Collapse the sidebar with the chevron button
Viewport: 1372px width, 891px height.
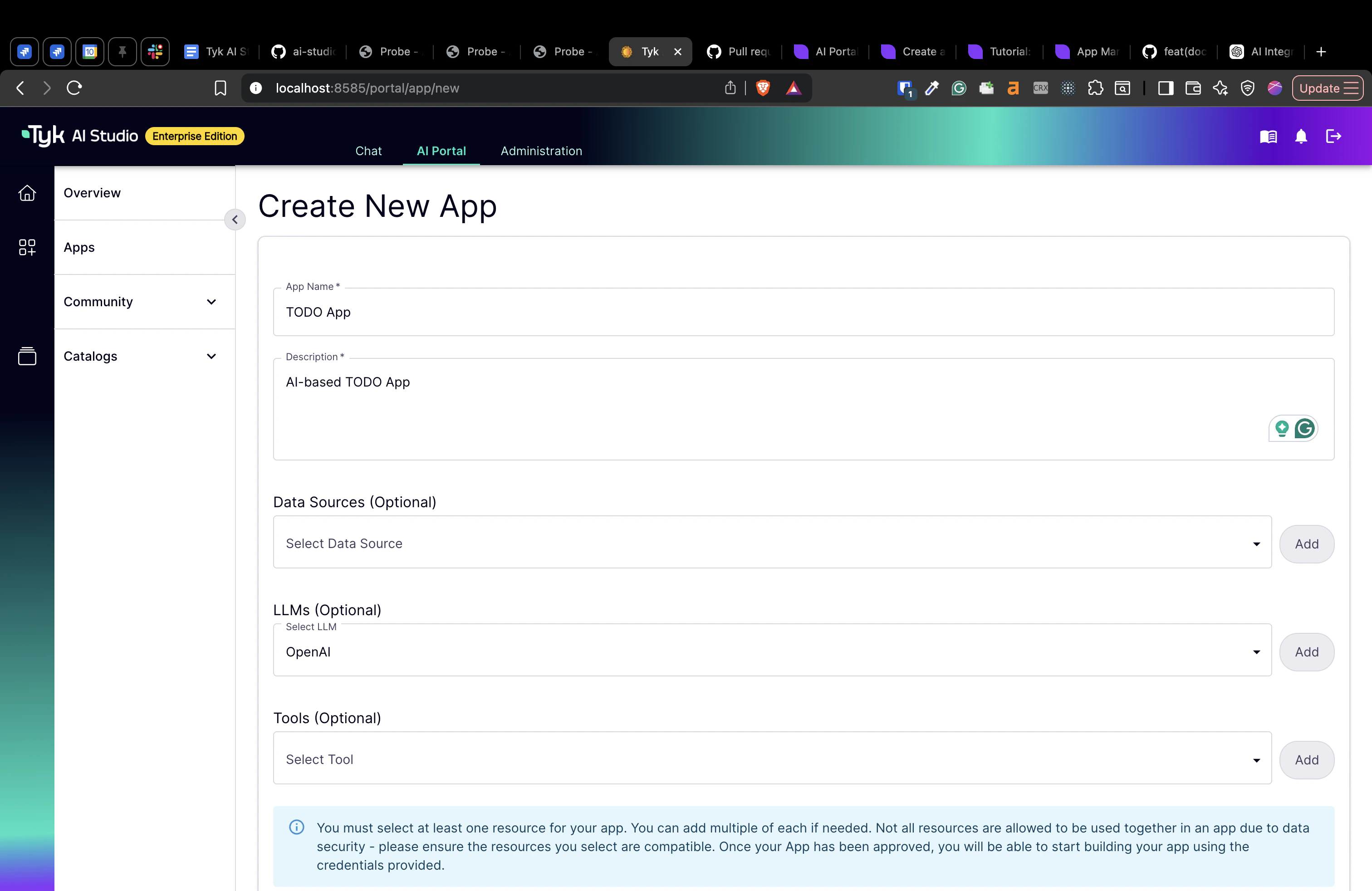(235, 220)
